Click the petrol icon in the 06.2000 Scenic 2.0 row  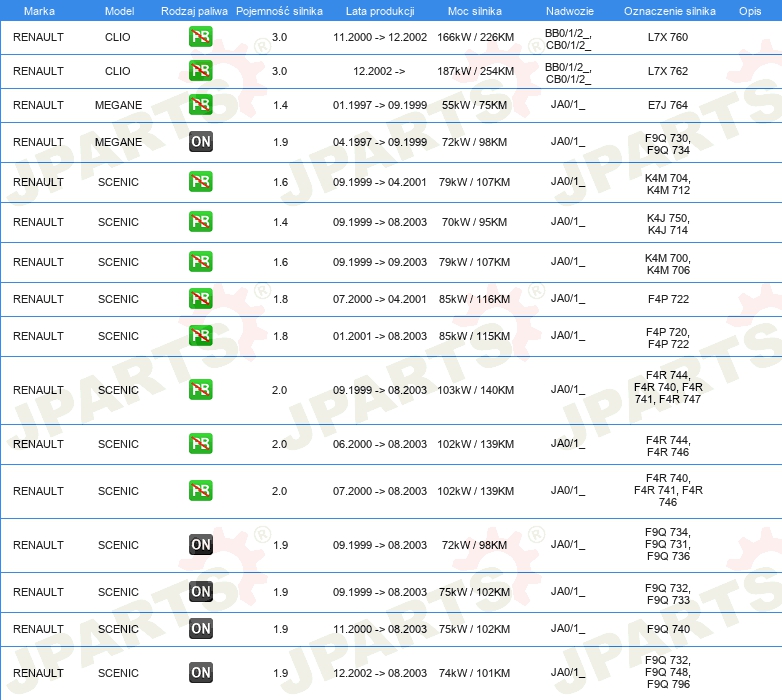click(x=200, y=444)
